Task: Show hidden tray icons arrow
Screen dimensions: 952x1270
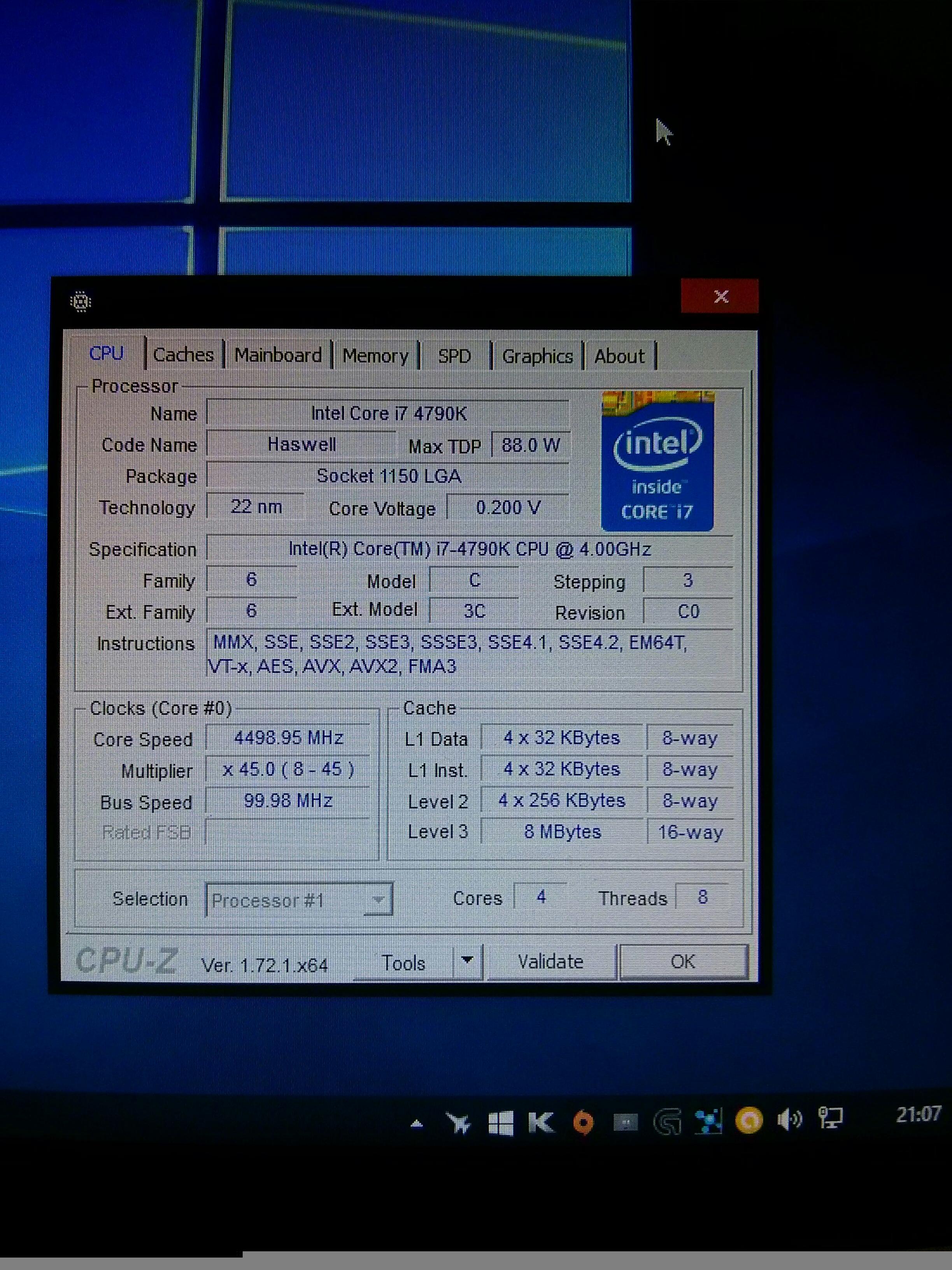Action: (417, 1124)
